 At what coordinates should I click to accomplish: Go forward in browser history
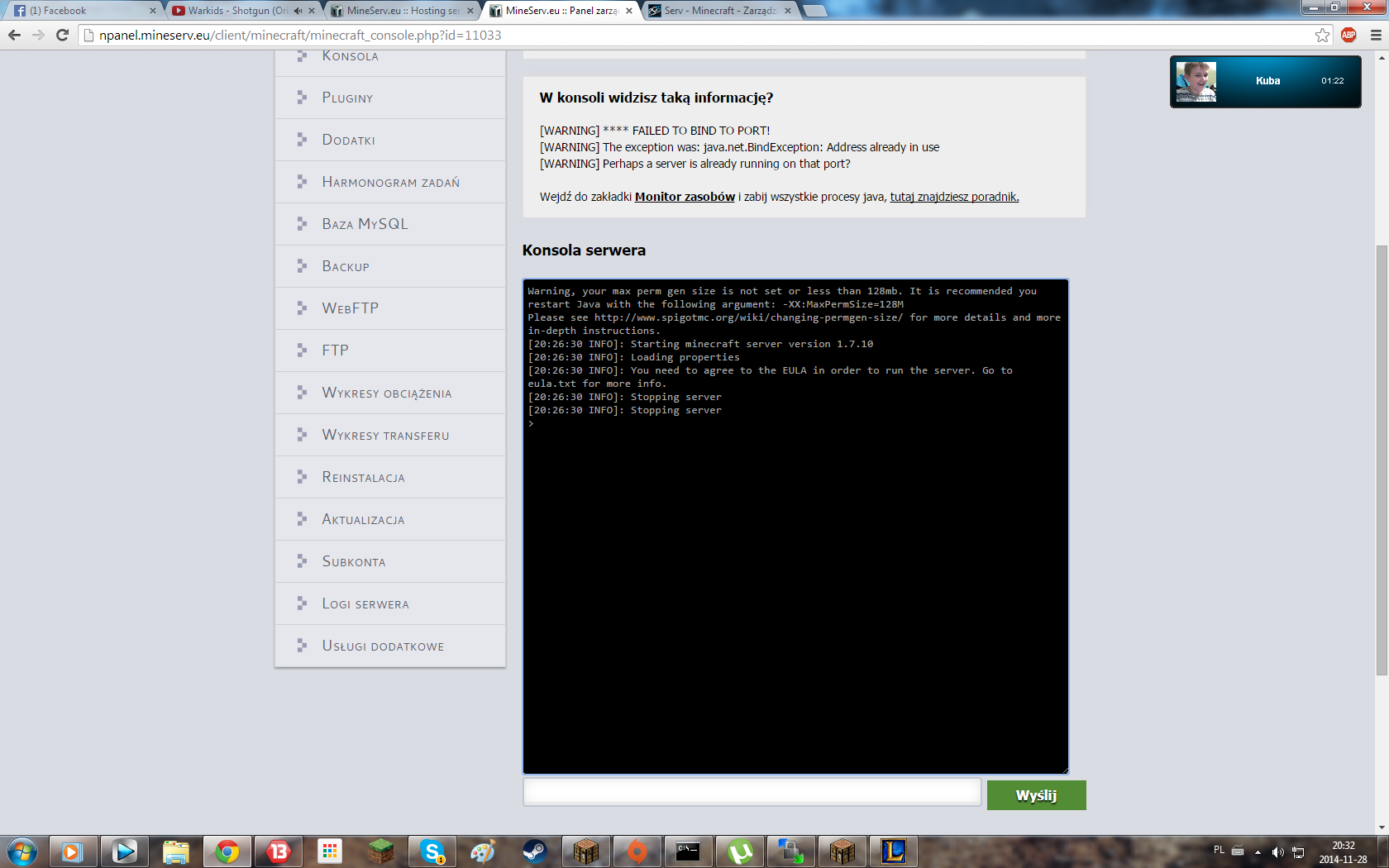click(x=38, y=35)
